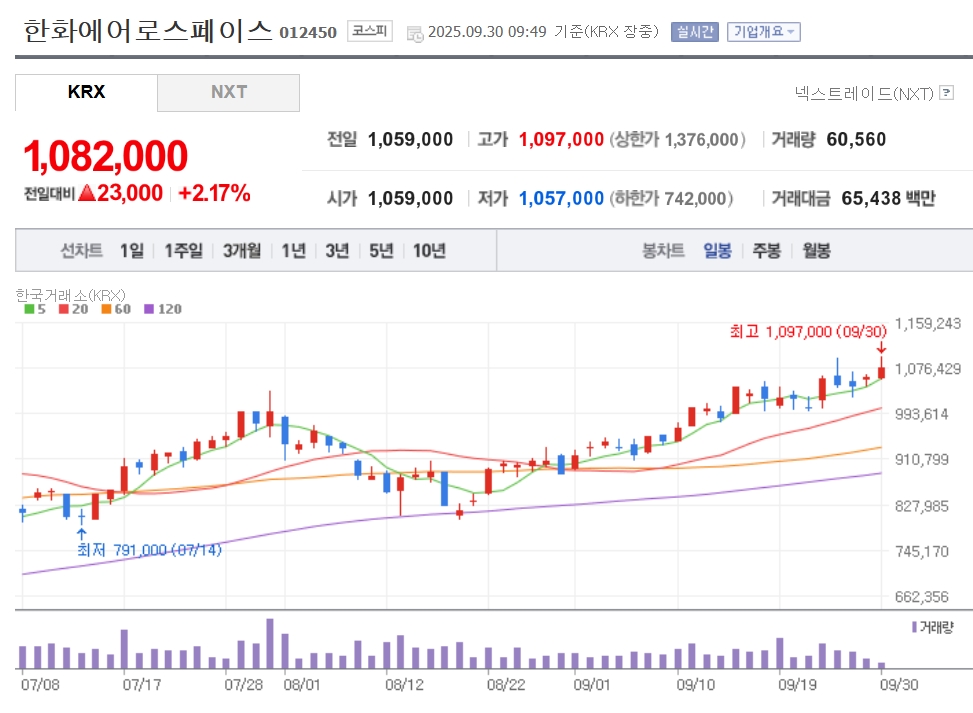Image resolution: width=973 pixels, height=713 pixels.
Task: Select the 5년 line chart period
Action: pyautogui.click(x=382, y=251)
